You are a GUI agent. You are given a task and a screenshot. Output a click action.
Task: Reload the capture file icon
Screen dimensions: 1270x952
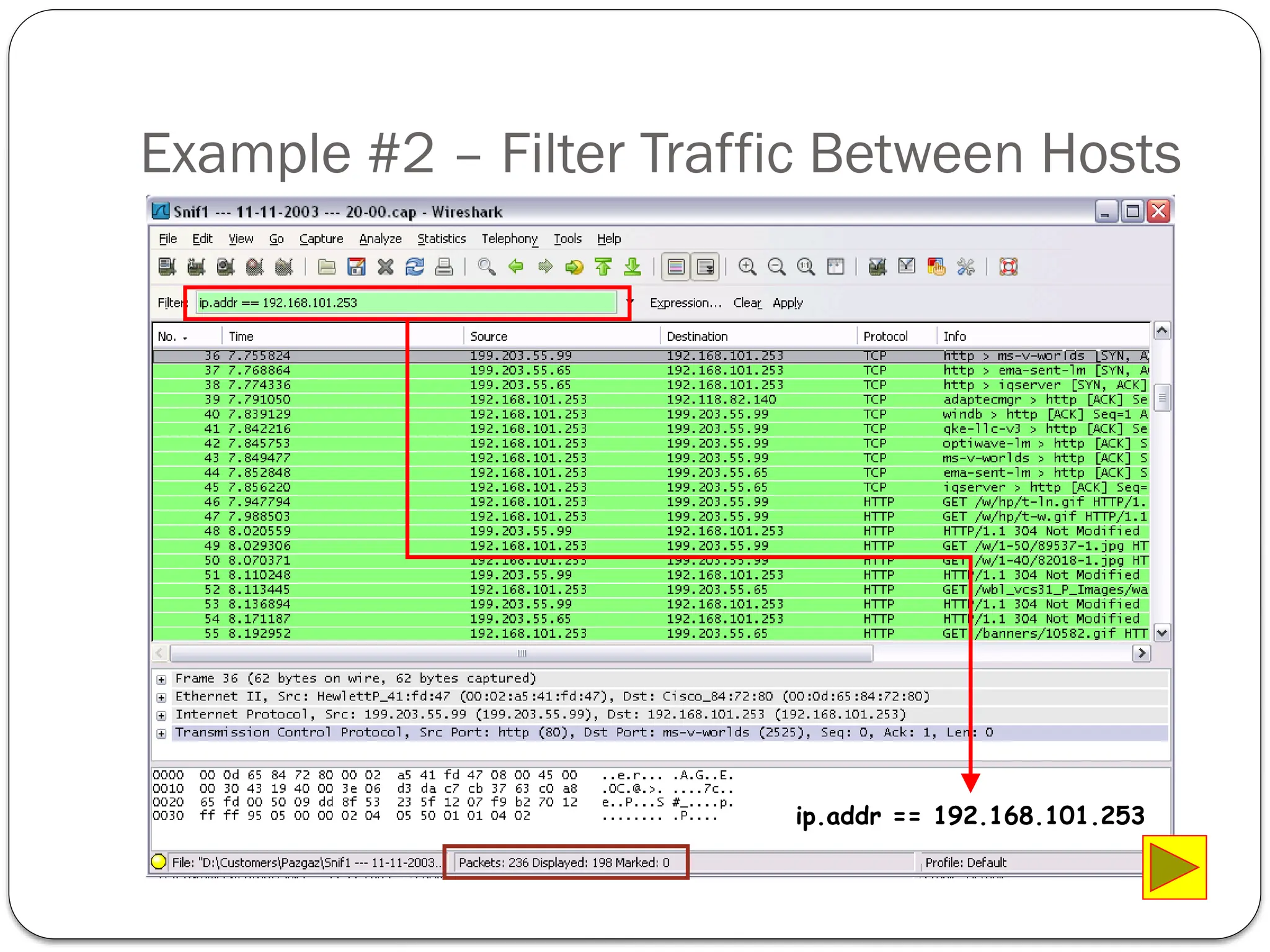415,267
